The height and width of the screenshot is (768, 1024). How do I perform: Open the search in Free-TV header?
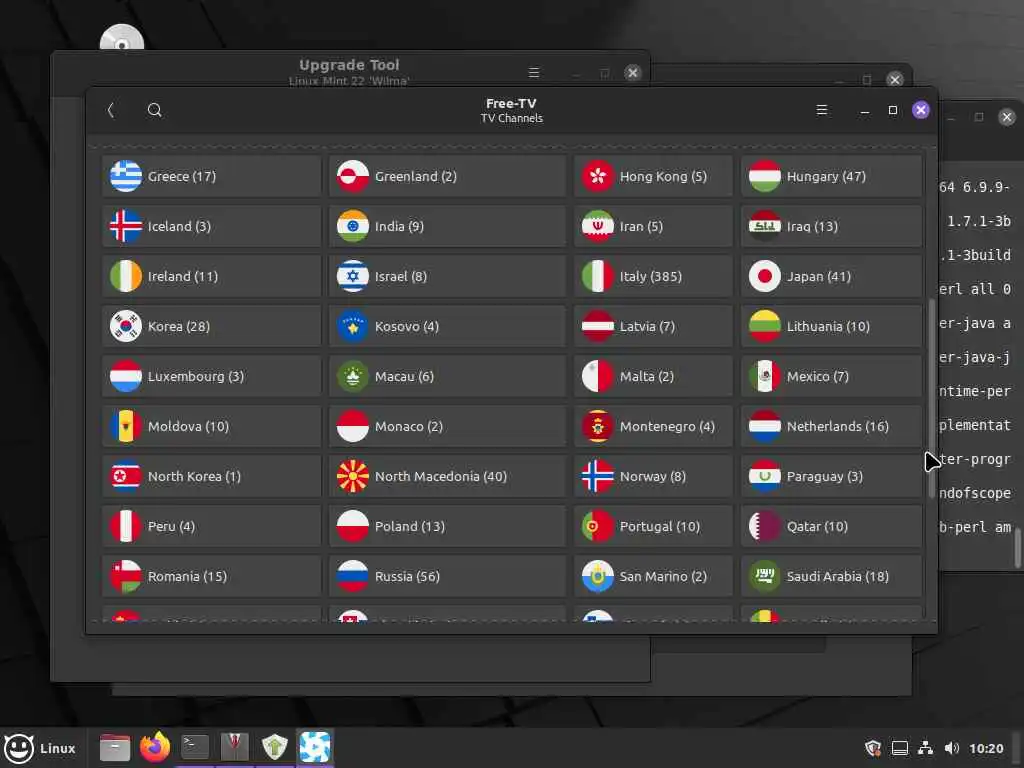click(x=154, y=110)
